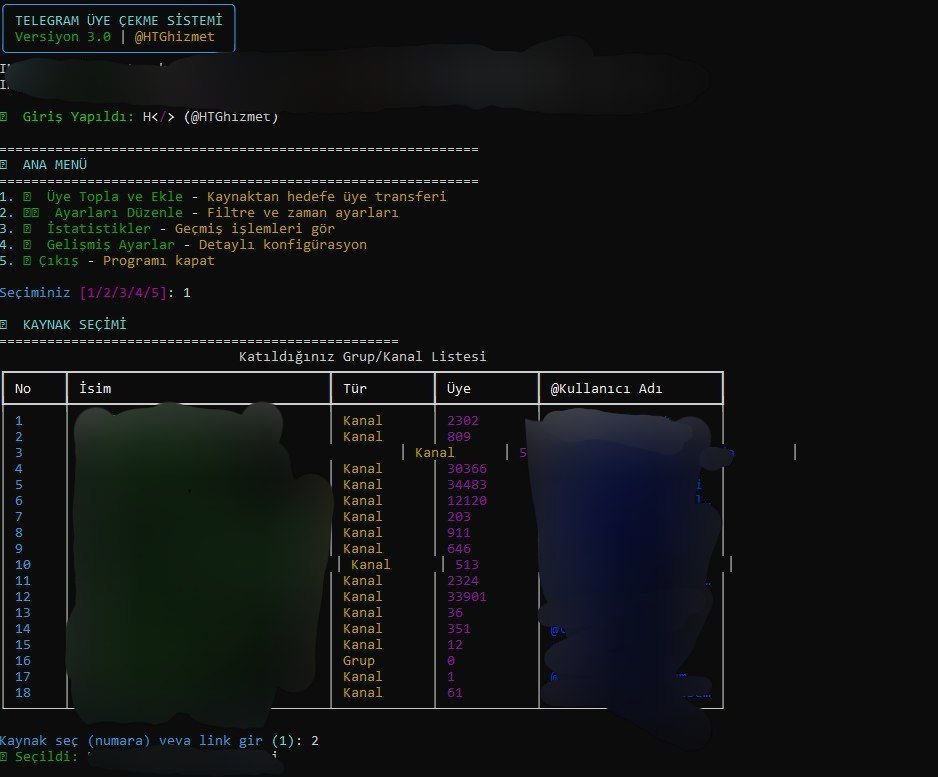Click the "[1/2/3/4/5]" options text
Image resolution: width=938 pixels, height=777 pixels.
pyautogui.click(x=123, y=292)
